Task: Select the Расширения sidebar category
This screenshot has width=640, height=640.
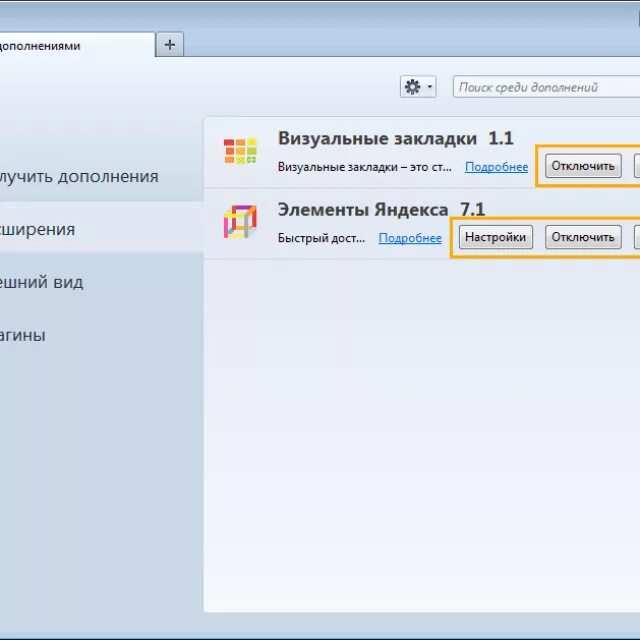Action: 102,229
